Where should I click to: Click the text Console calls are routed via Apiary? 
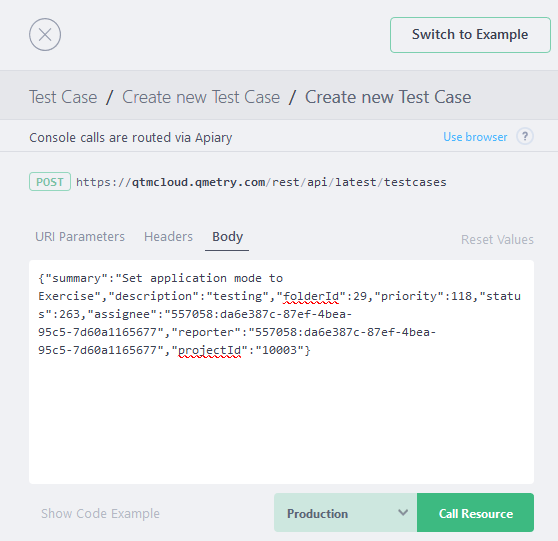click(x=131, y=138)
